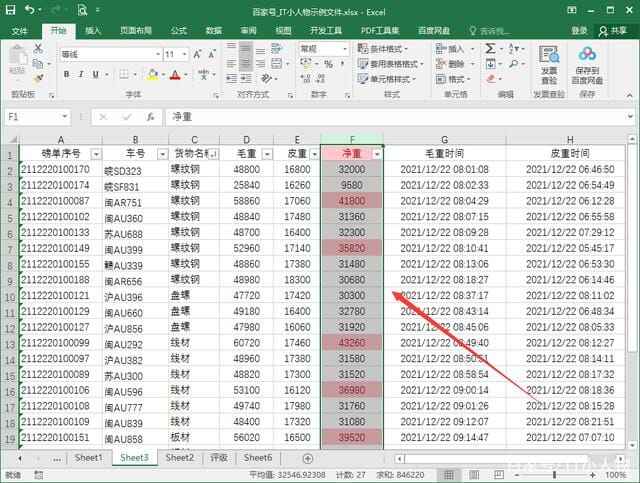Image resolution: width=640 pixels, height=483 pixels.
Task: Toggle italic formatting
Action: [x=80, y=75]
